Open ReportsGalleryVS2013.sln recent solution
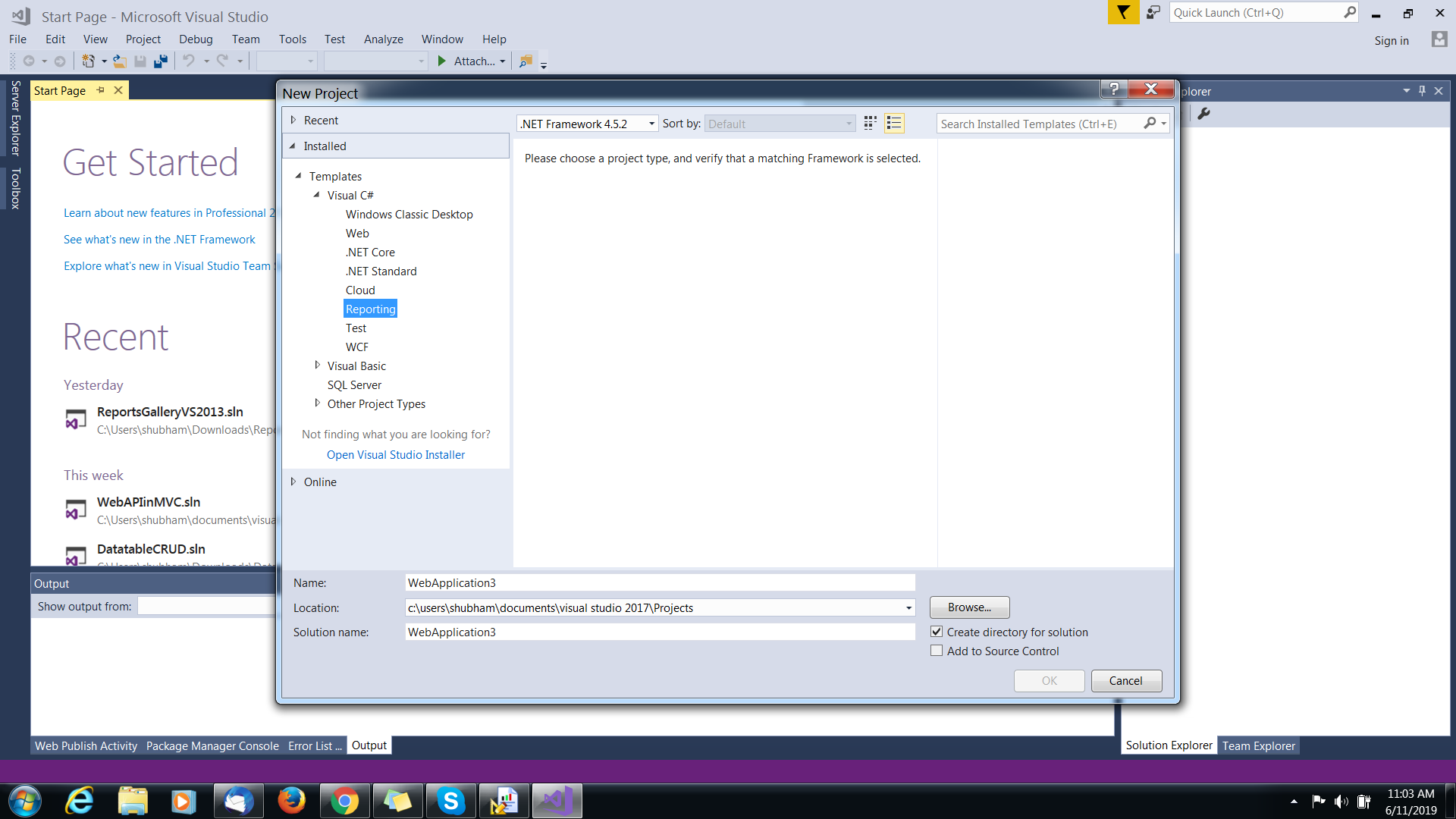 [170, 412]
